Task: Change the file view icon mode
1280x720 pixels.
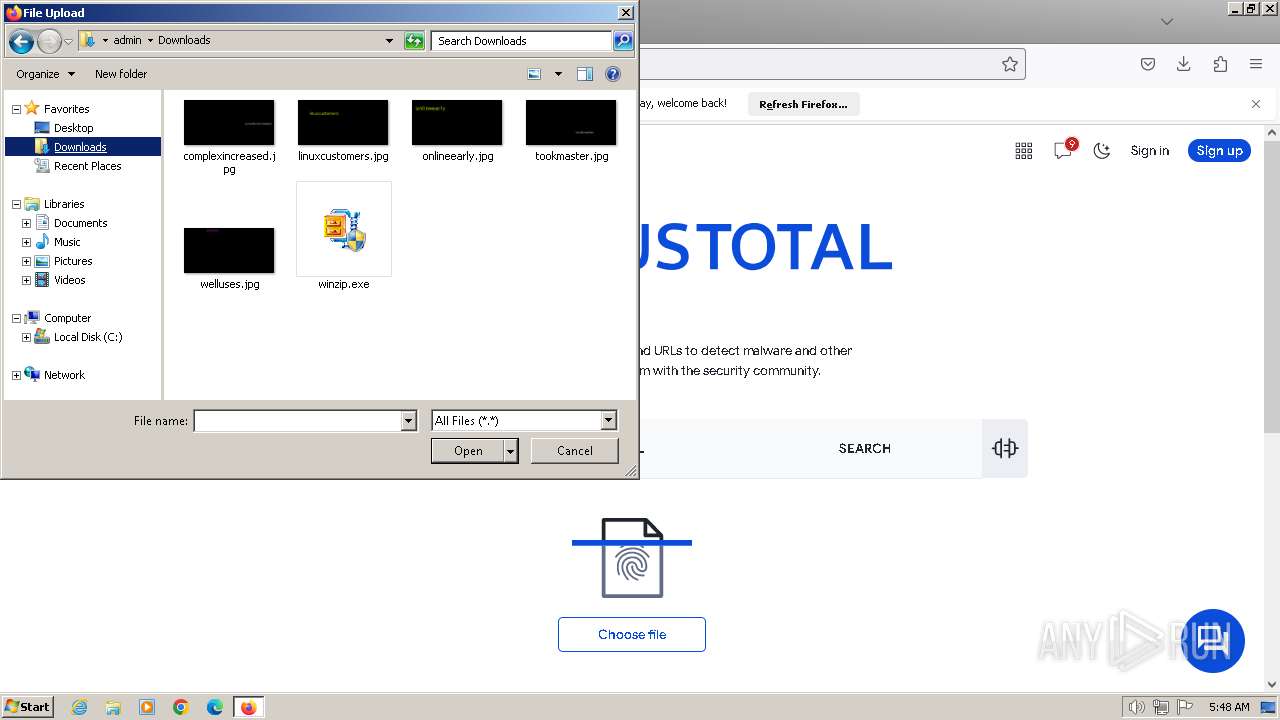Action: (x=534, y=74)
